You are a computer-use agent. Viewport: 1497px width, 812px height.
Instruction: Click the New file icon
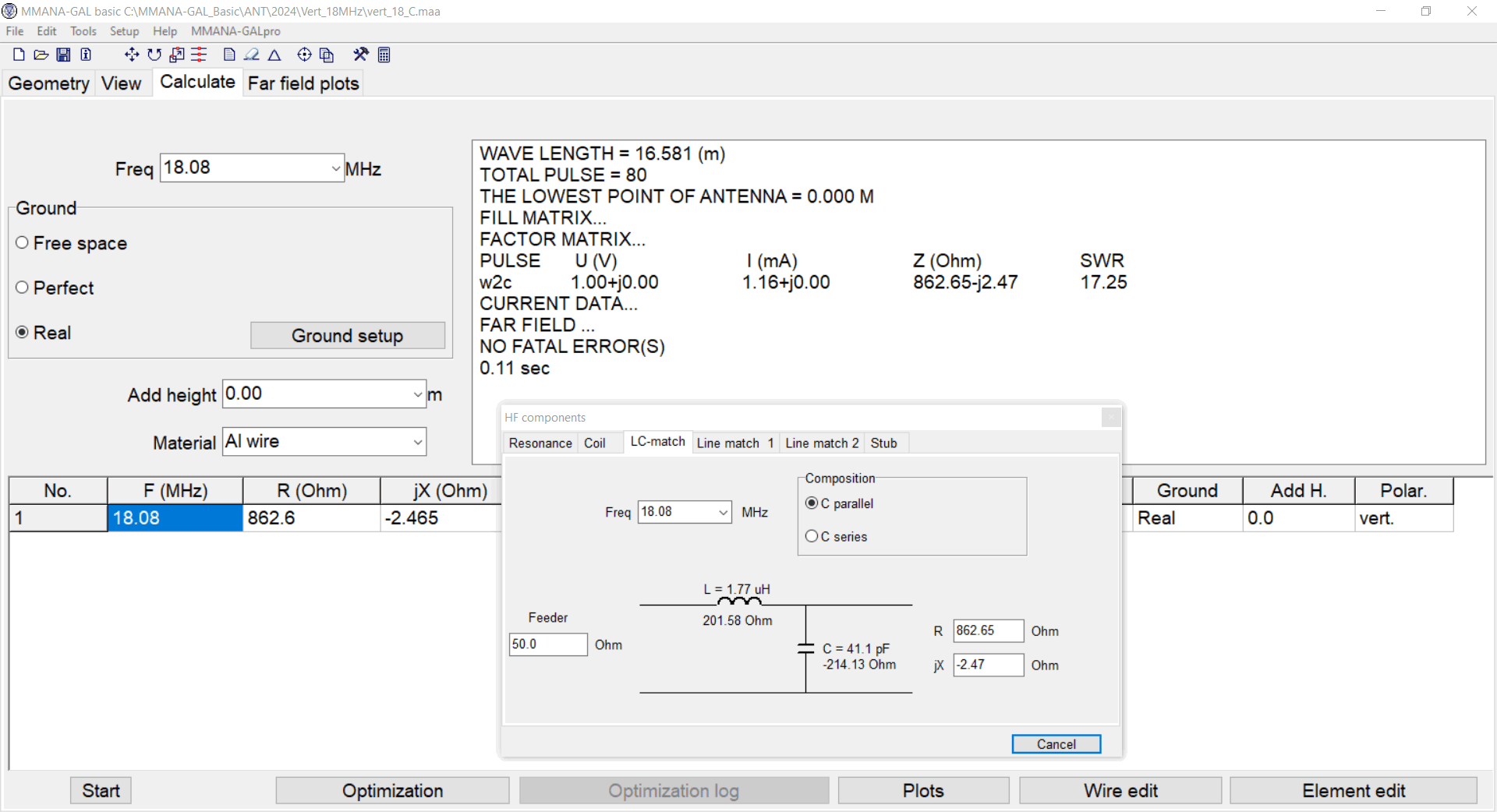click(19, 55)
